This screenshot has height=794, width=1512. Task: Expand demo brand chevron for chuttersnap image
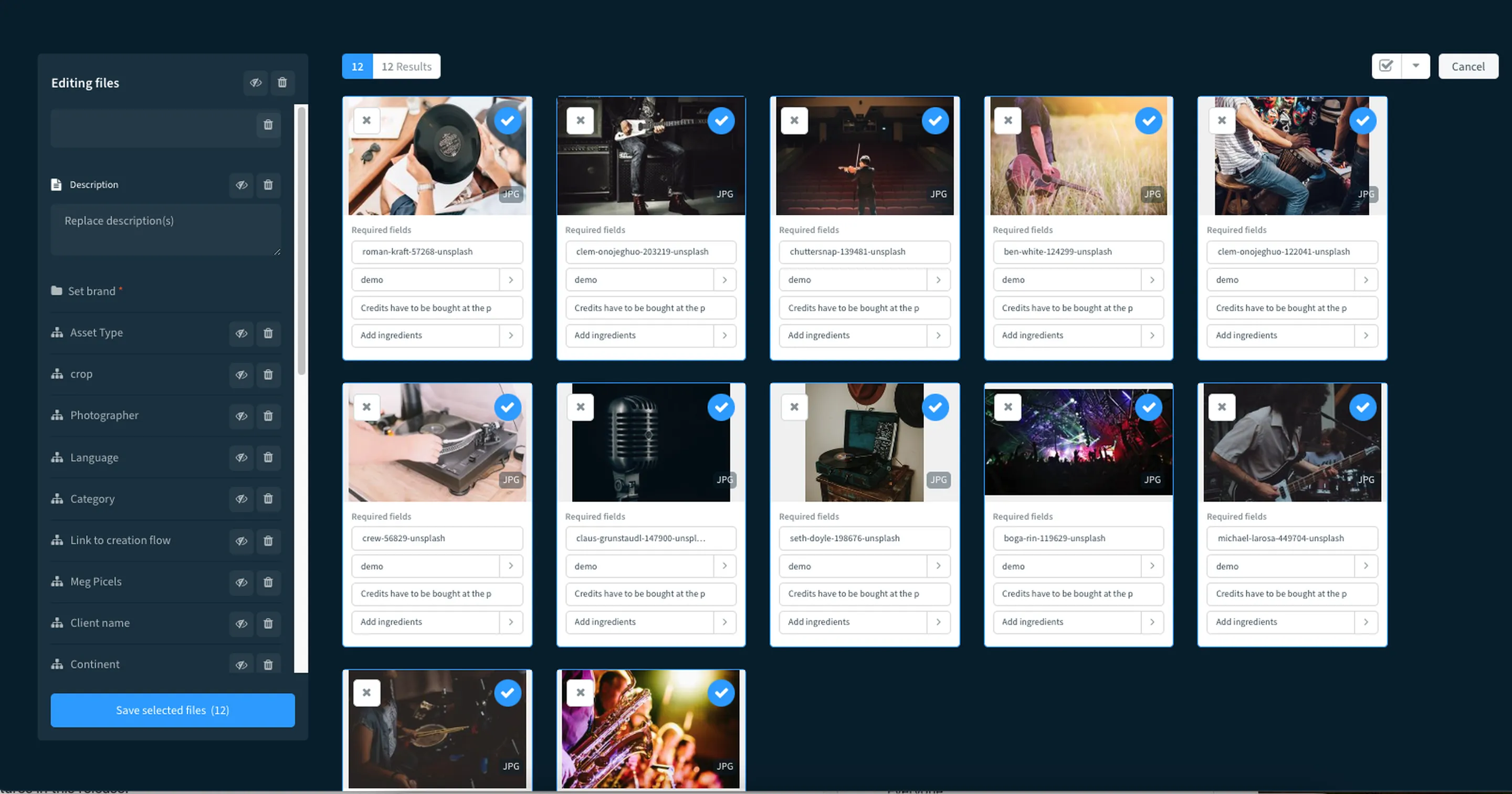click(939, 280)
